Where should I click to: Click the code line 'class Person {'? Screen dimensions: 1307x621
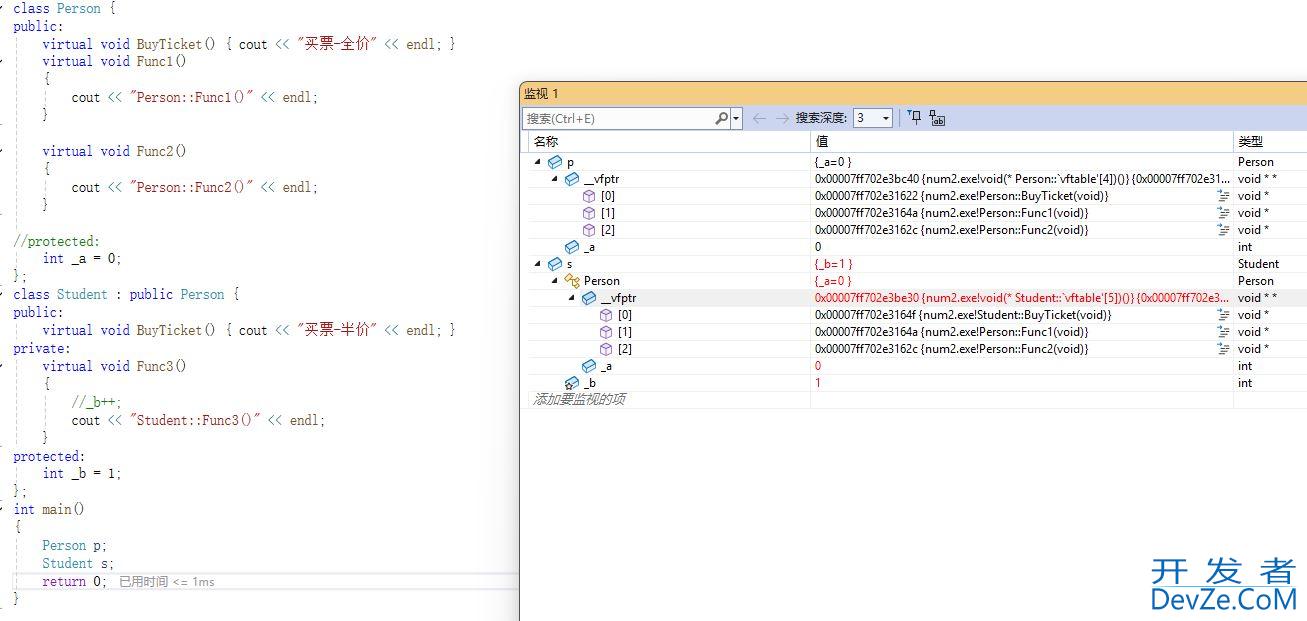point(64,8)
